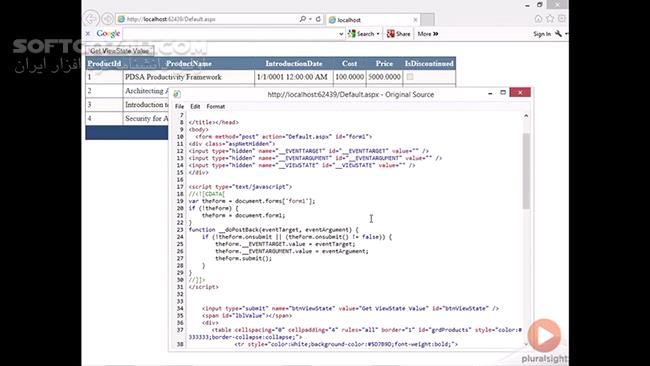650x366 pixels.
Task: Open the Search button dropdown arrow
Action: pyautogui.click(x=378, y=34)
